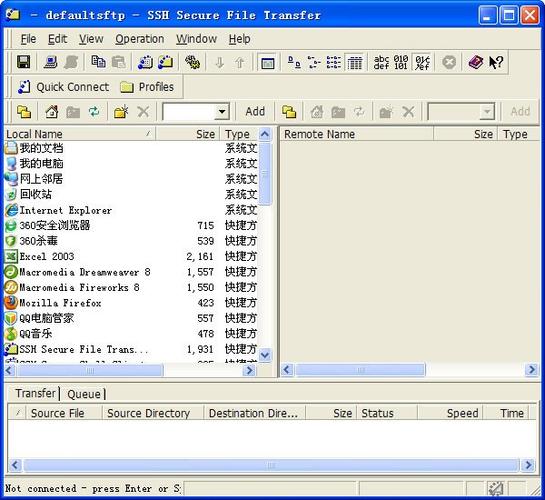Open the Help book icon
545x500 pixels.
[x=475, y=63]
